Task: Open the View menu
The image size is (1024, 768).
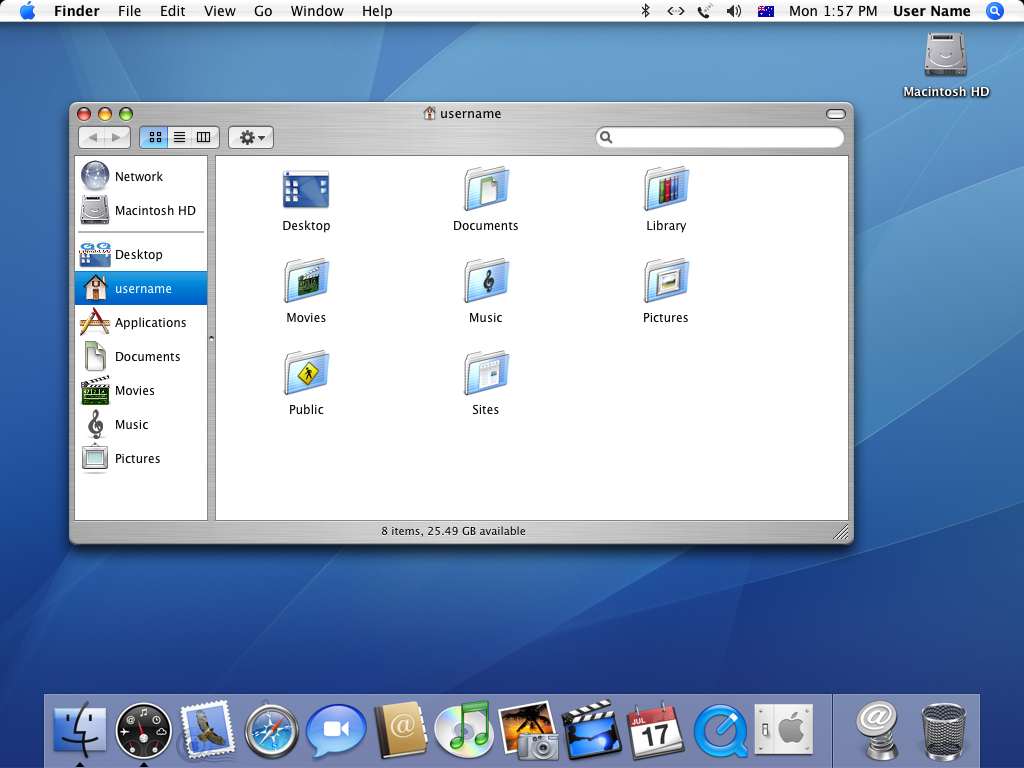Action: 219,11
